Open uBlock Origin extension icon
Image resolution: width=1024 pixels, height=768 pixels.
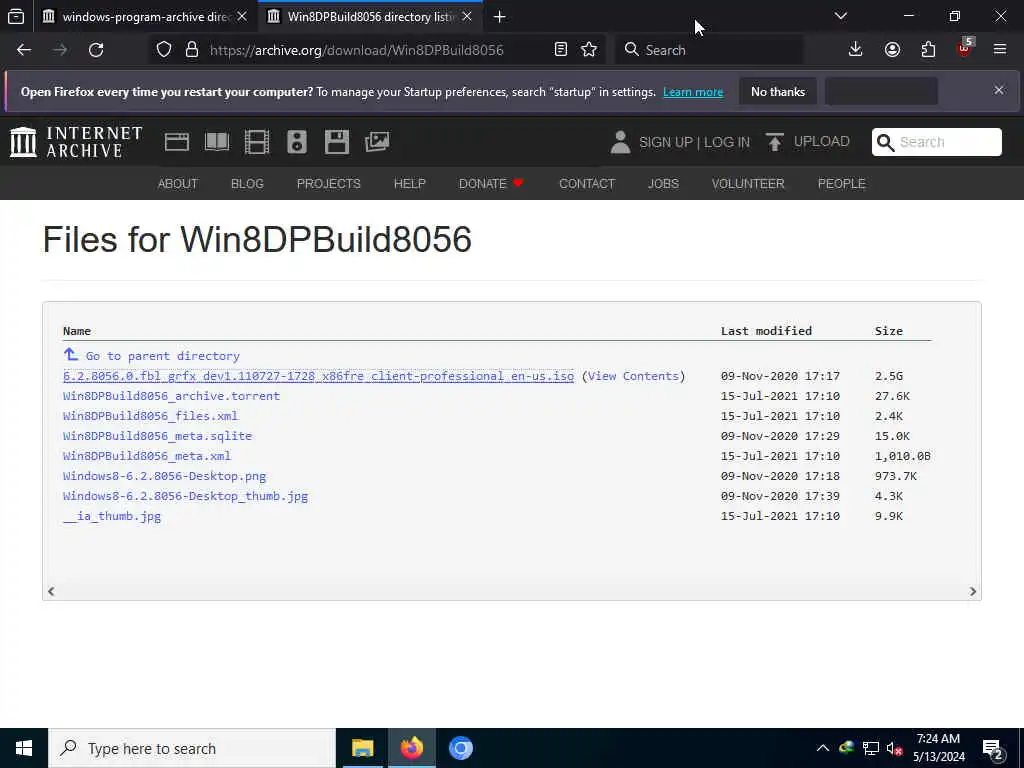(965, 48)
